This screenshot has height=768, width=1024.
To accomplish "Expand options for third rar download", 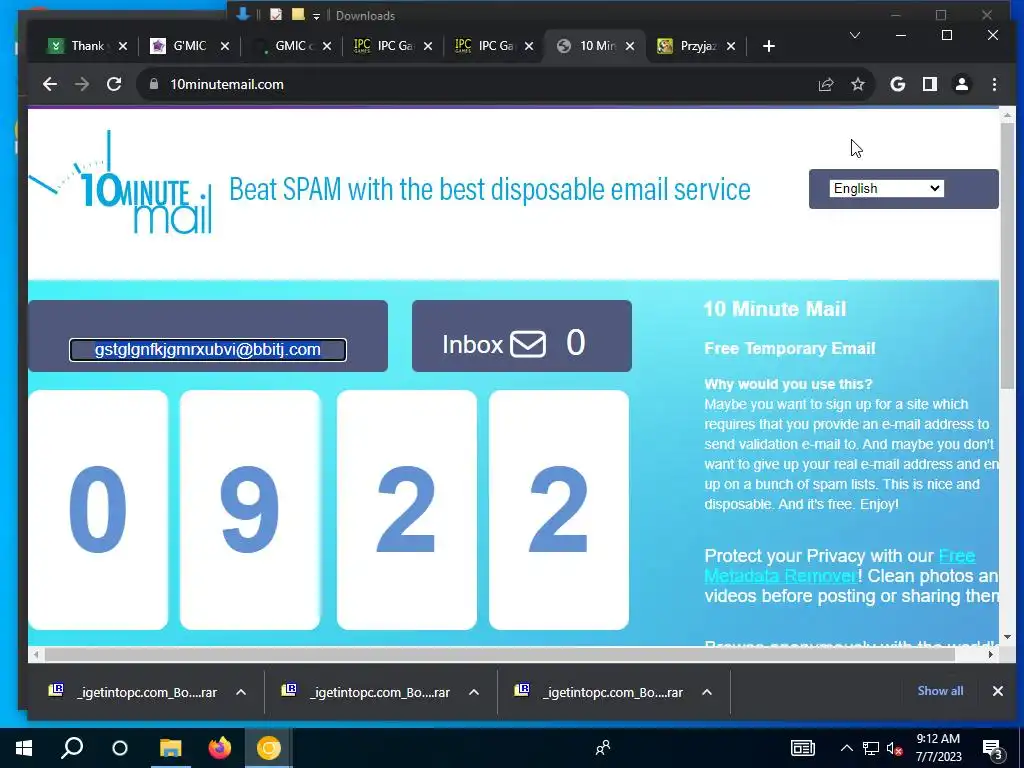I will pyautogui.click(x=707, y=692).
